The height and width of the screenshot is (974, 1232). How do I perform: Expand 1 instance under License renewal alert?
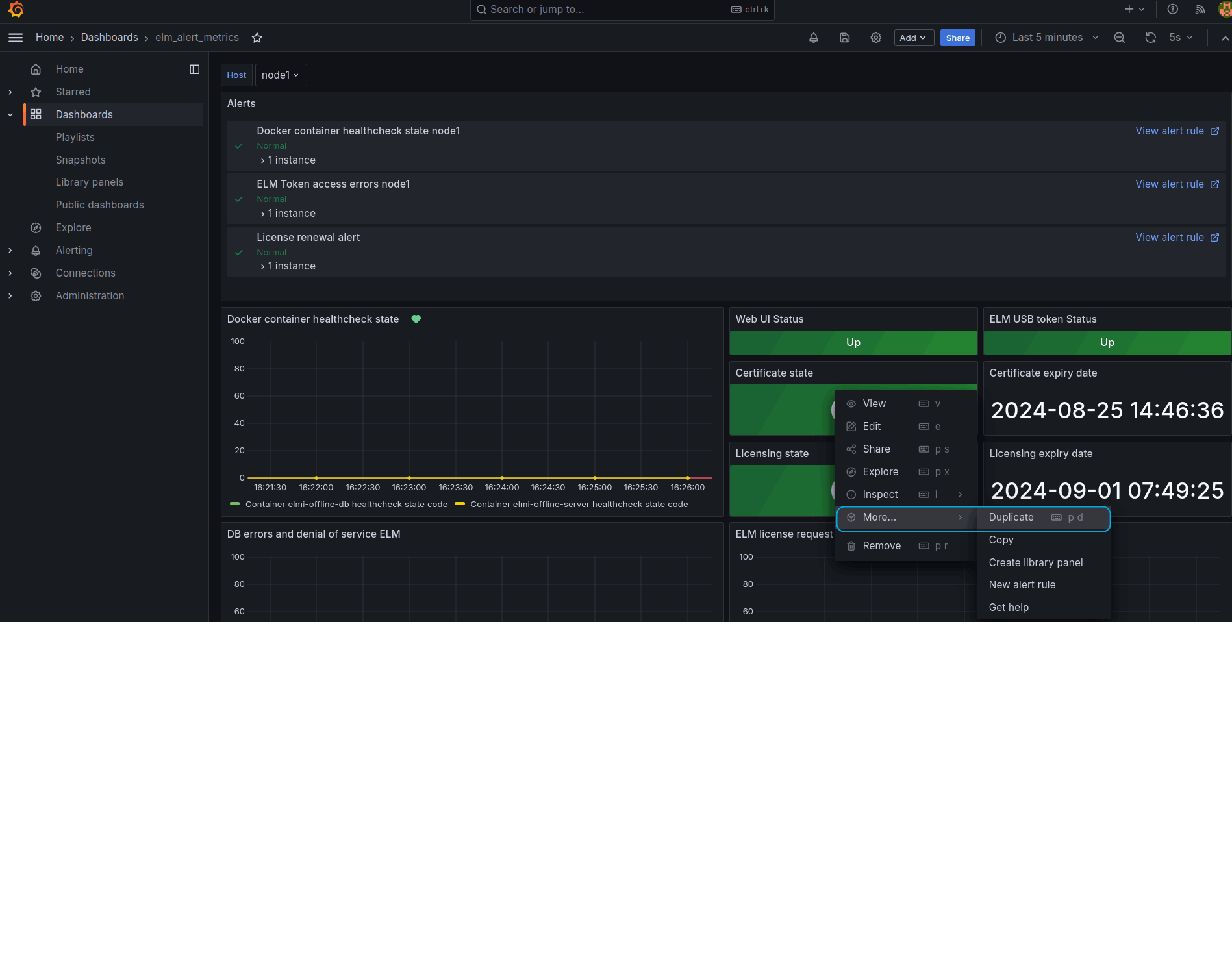coord(288,266)
